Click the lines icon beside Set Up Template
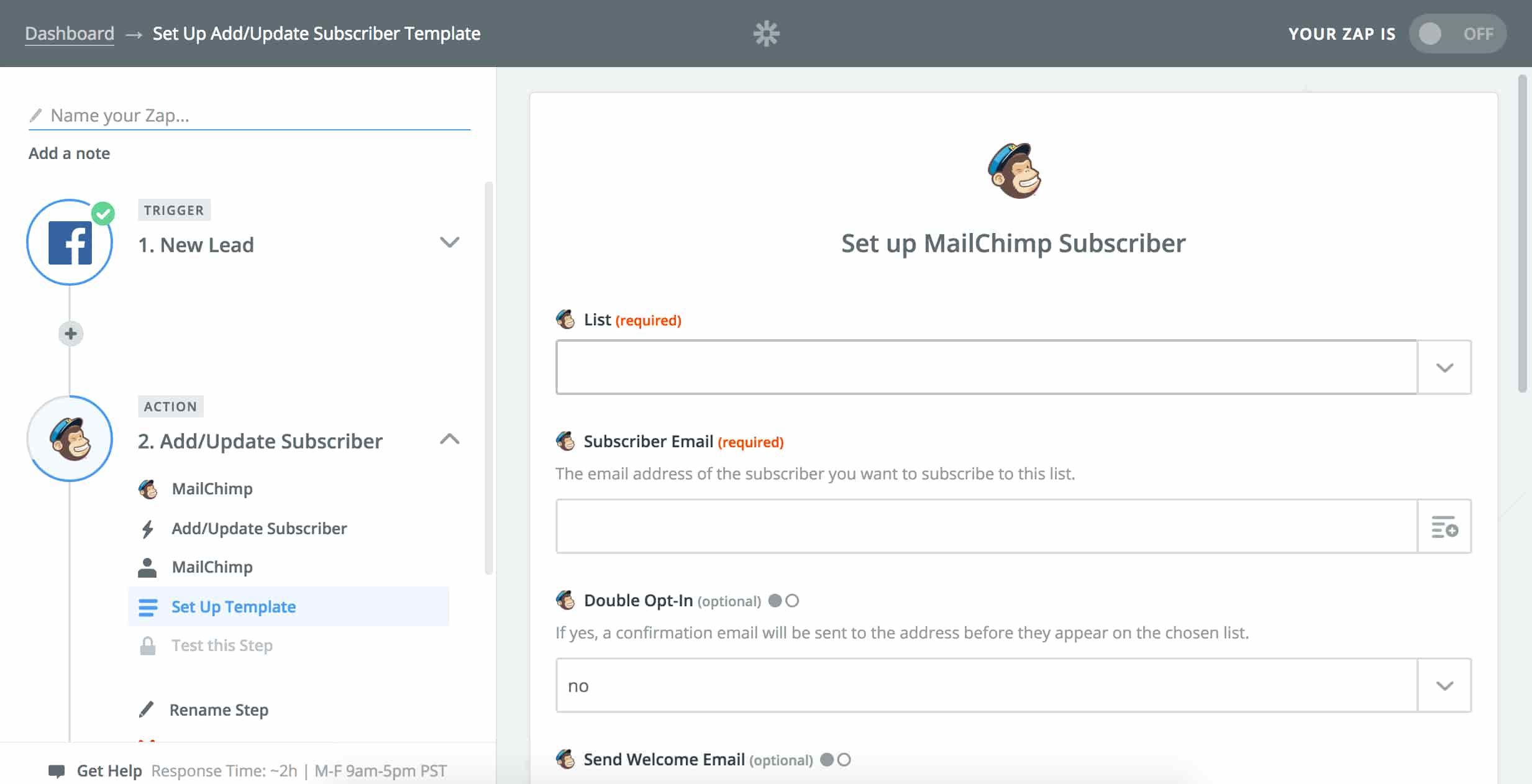The width and height of the screenshot is (1532, 784). [x=148, y=607]
